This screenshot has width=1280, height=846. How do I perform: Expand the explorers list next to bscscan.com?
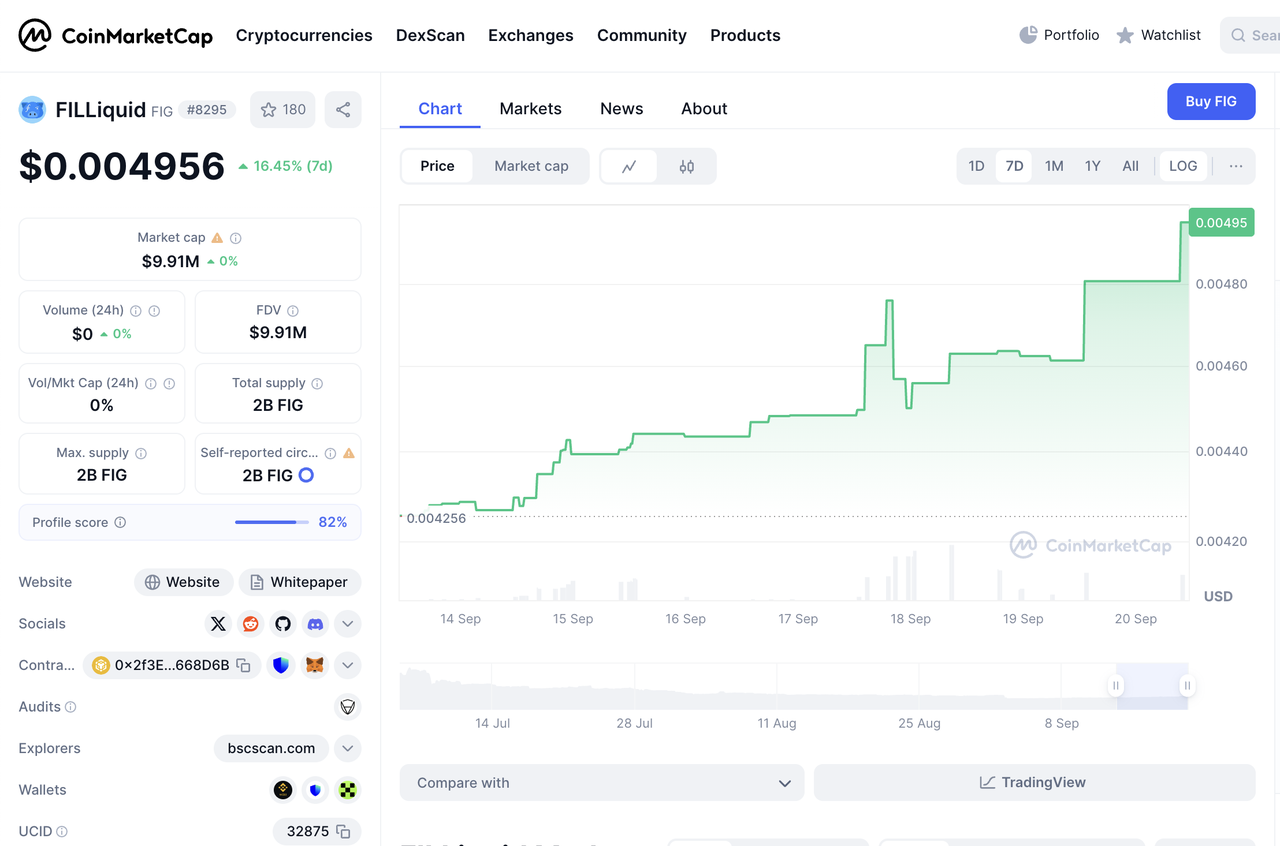point(347,748)
